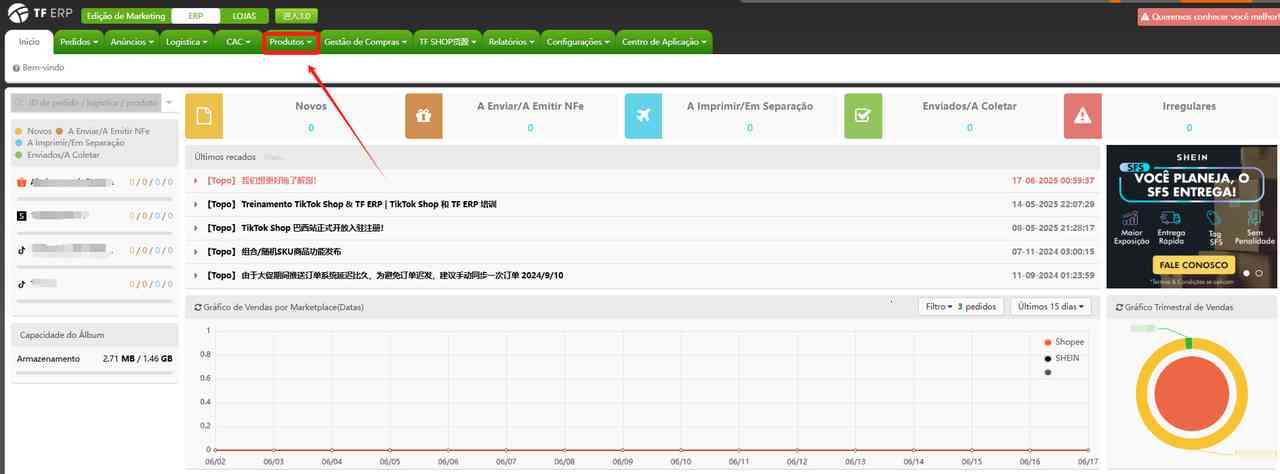
Task: Click the yellow Novos document icon
Action: point(204,116)
